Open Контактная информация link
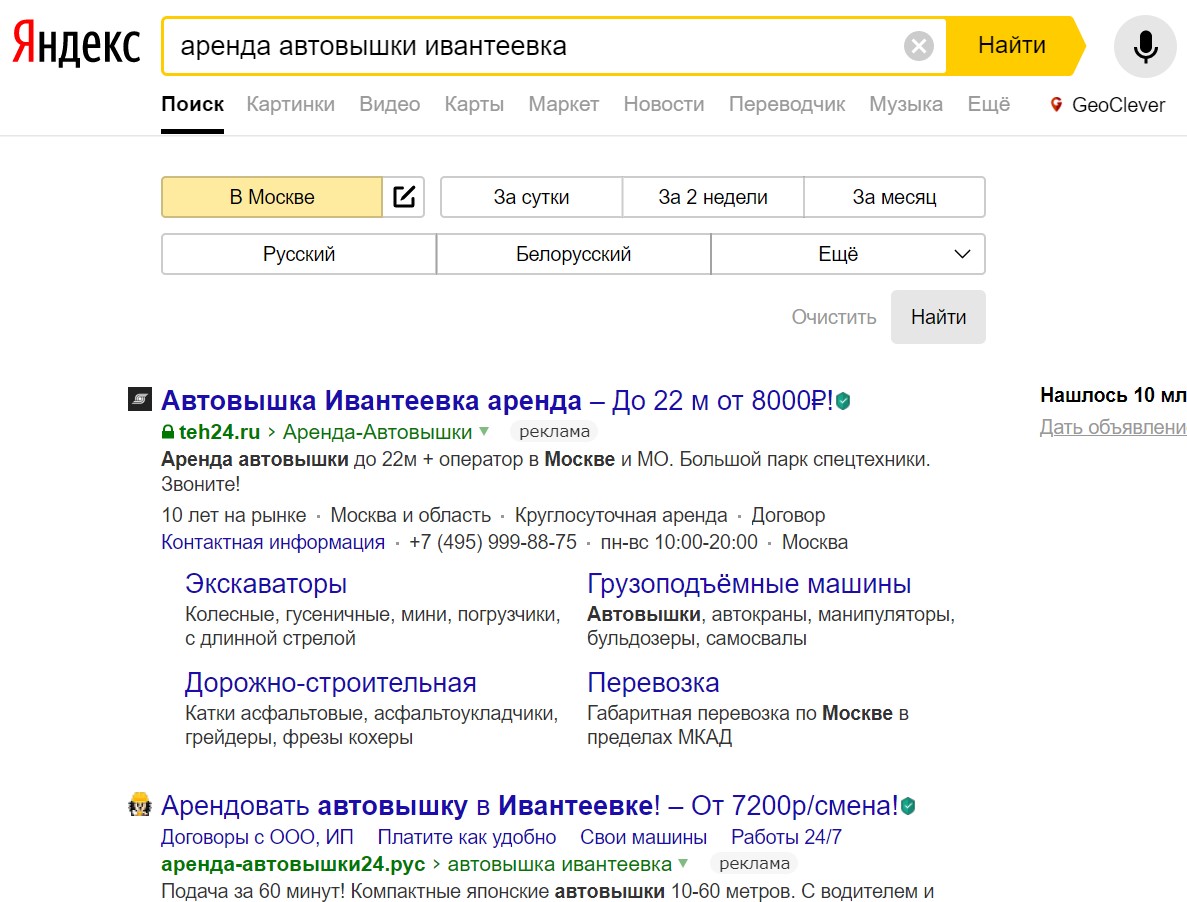 point(273,543)
